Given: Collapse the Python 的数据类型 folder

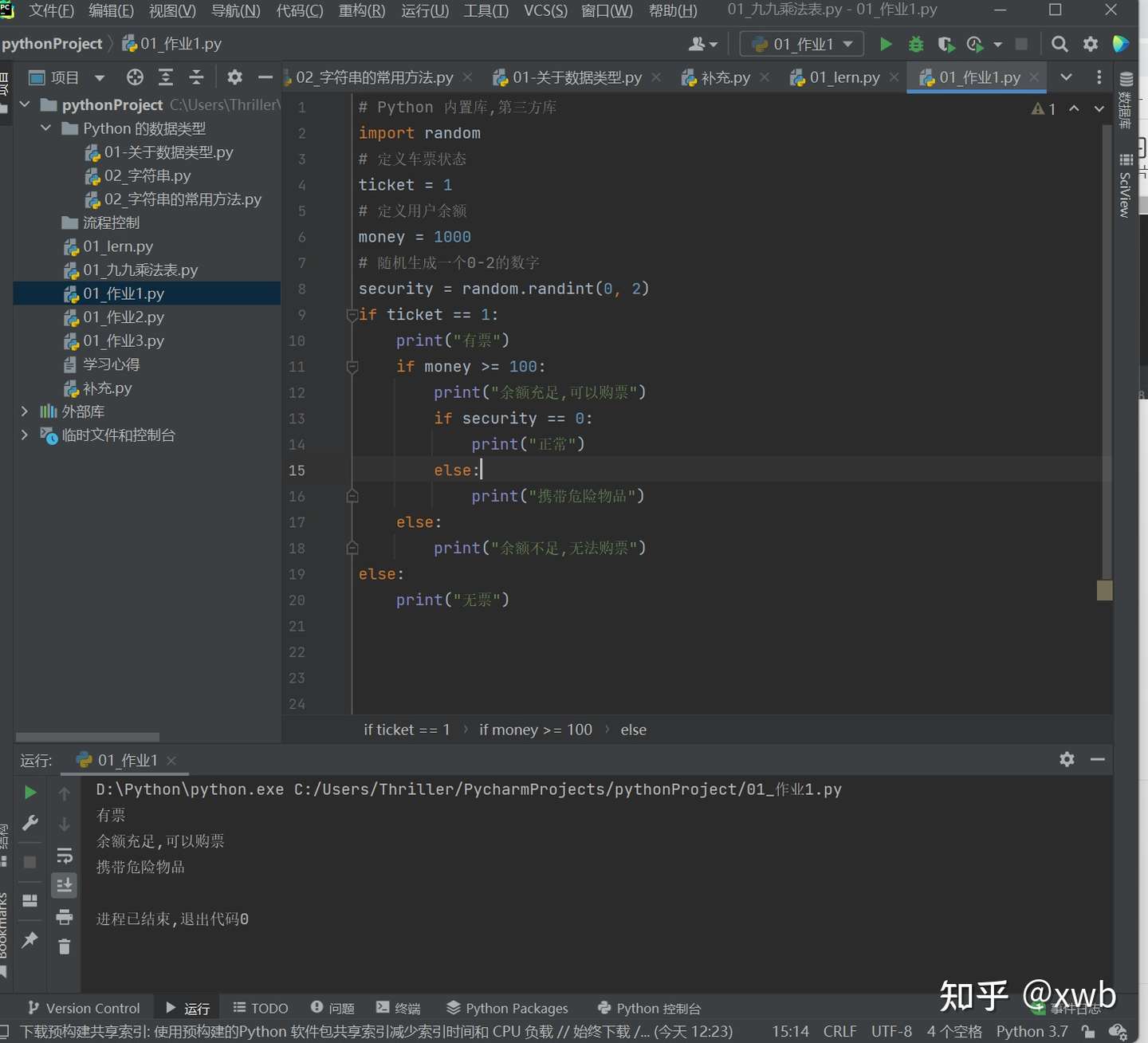Looking at the screenshot, I should (x=46, y=128).
